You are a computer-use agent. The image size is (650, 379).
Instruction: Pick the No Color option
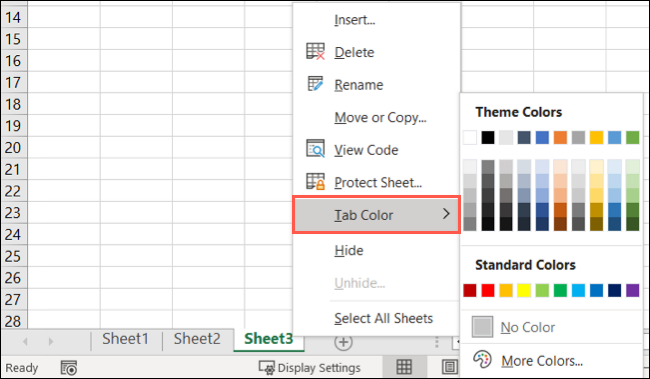(x=513, y=327)
